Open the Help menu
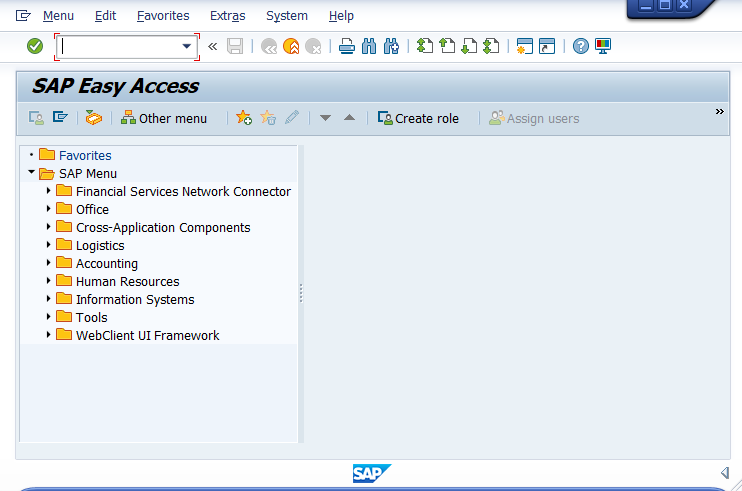Screen dimensions: 742x491 click(341, 16)
